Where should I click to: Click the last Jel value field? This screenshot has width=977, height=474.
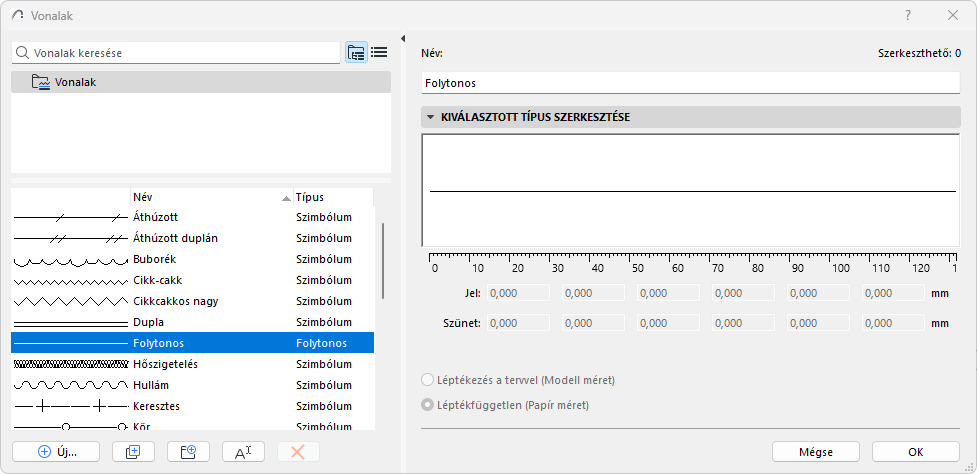(x=894, y=293)
